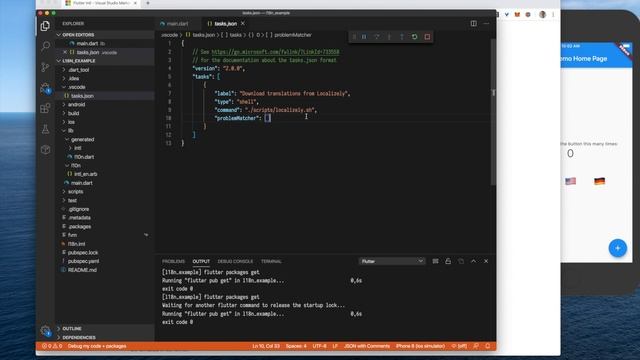Click main.dart in Open Editors list
The image size is (640, 360).
coord(87,43)
